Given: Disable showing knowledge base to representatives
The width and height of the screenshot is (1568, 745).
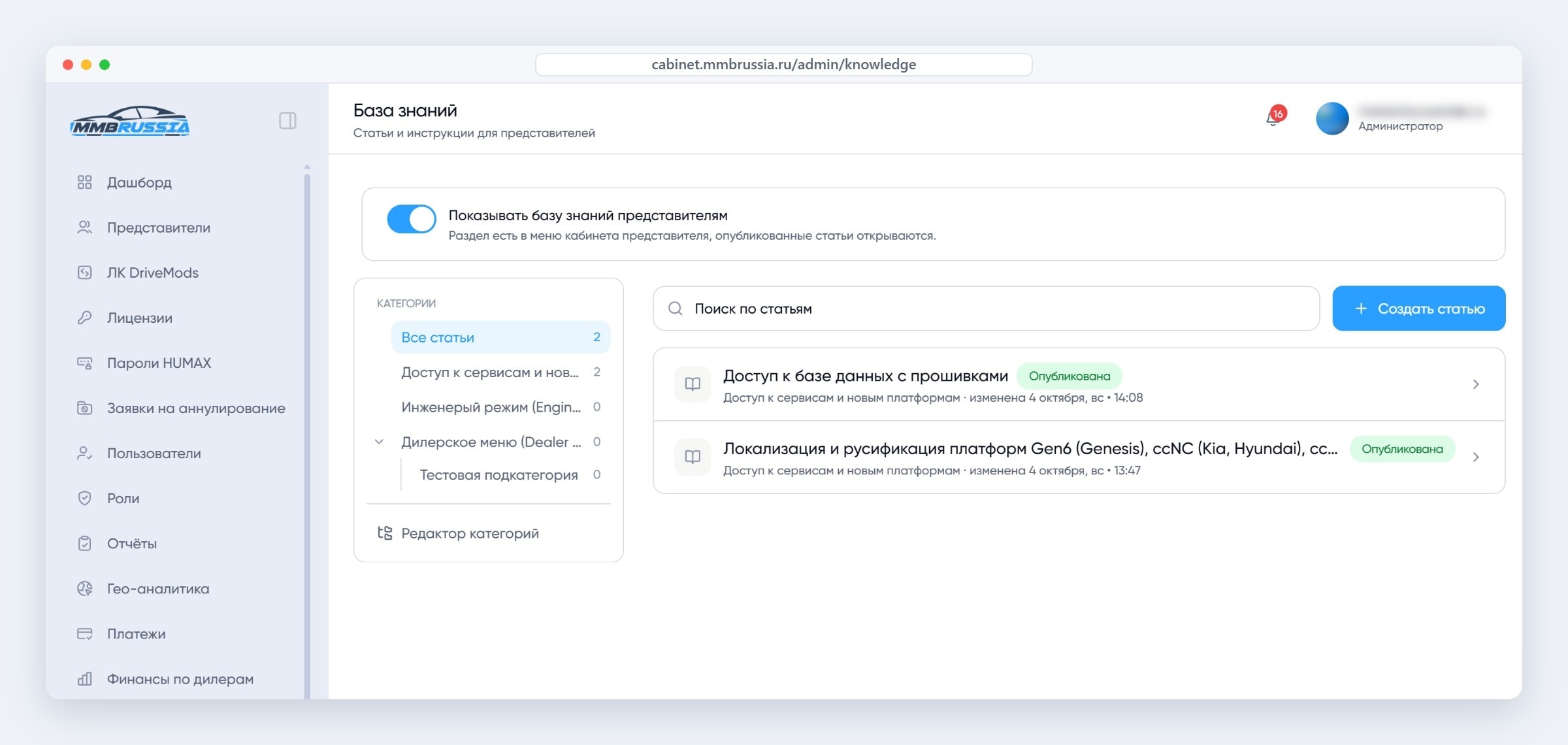Looking at the screenshot, I should tap(412, 219).
